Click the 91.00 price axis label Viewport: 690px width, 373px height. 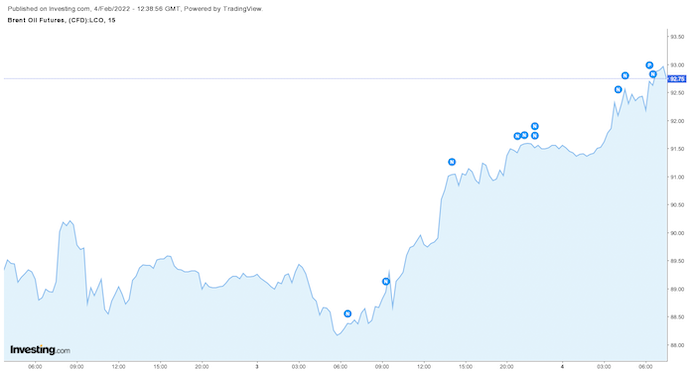click(677, 177)
